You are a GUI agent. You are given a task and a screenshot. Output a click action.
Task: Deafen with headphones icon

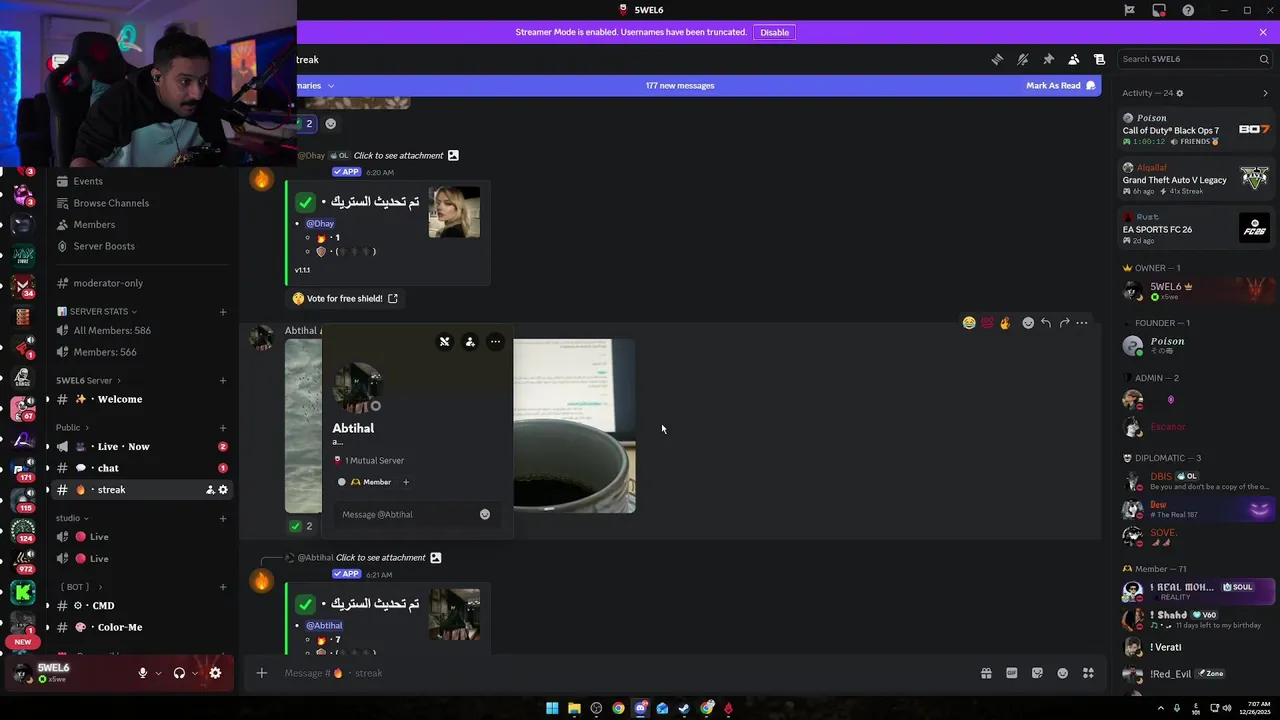click(x=179, y=673)
